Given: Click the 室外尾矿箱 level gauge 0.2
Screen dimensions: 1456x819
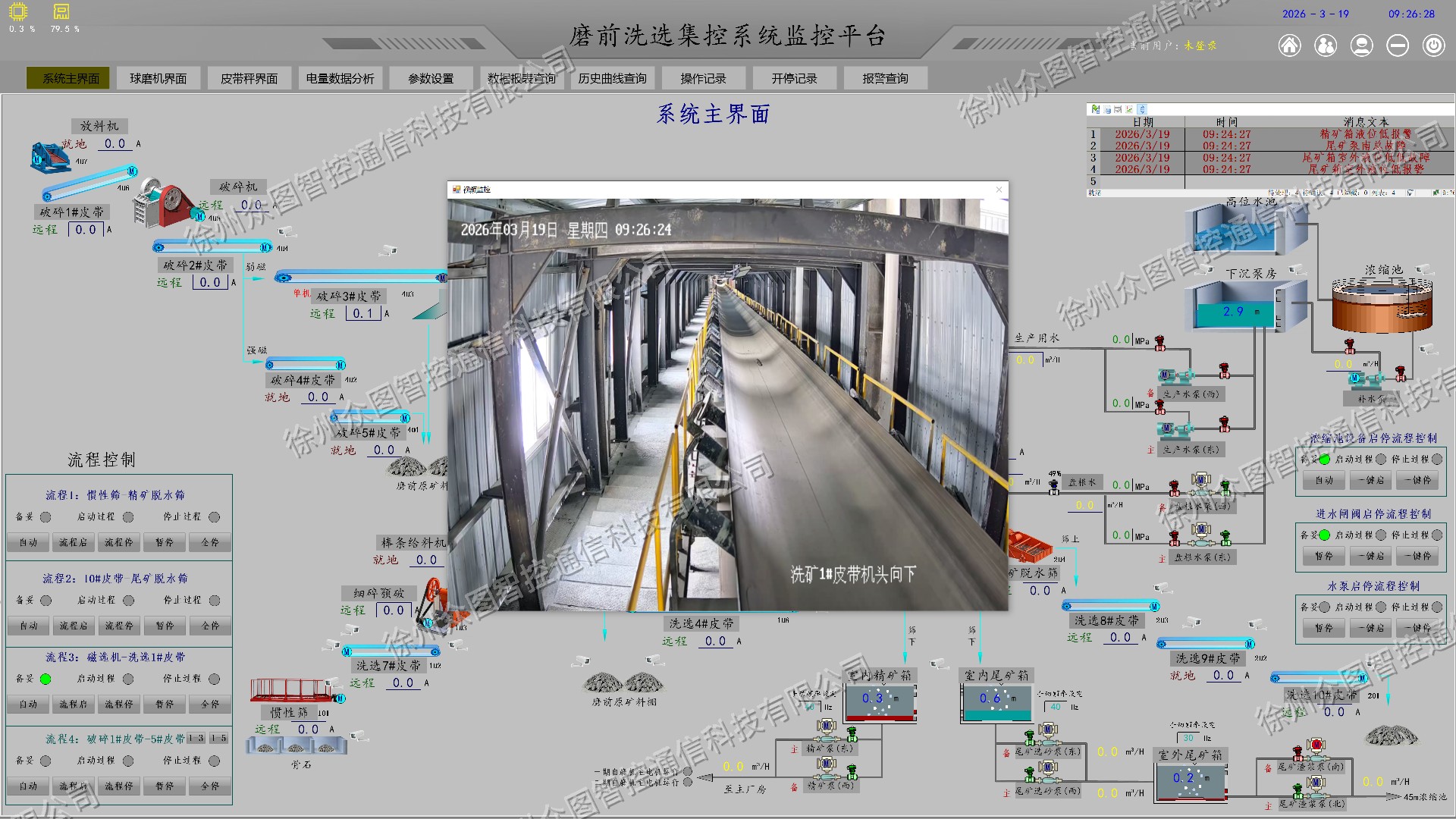Looking at the screenshot, I should coord(1191,781).
